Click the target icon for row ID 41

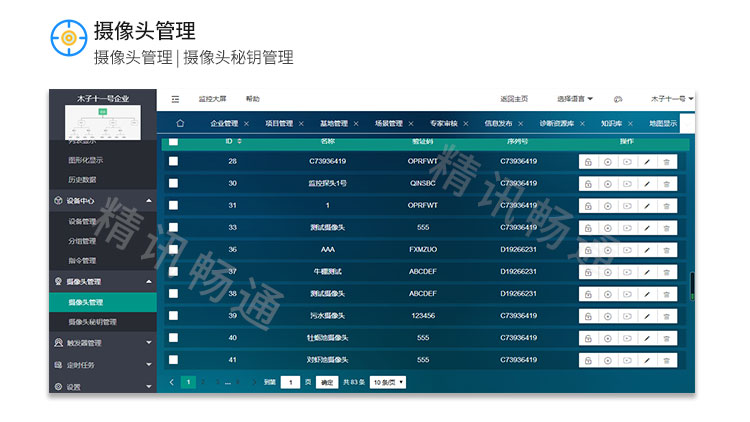pyautogui.click(x=607, y=360)
